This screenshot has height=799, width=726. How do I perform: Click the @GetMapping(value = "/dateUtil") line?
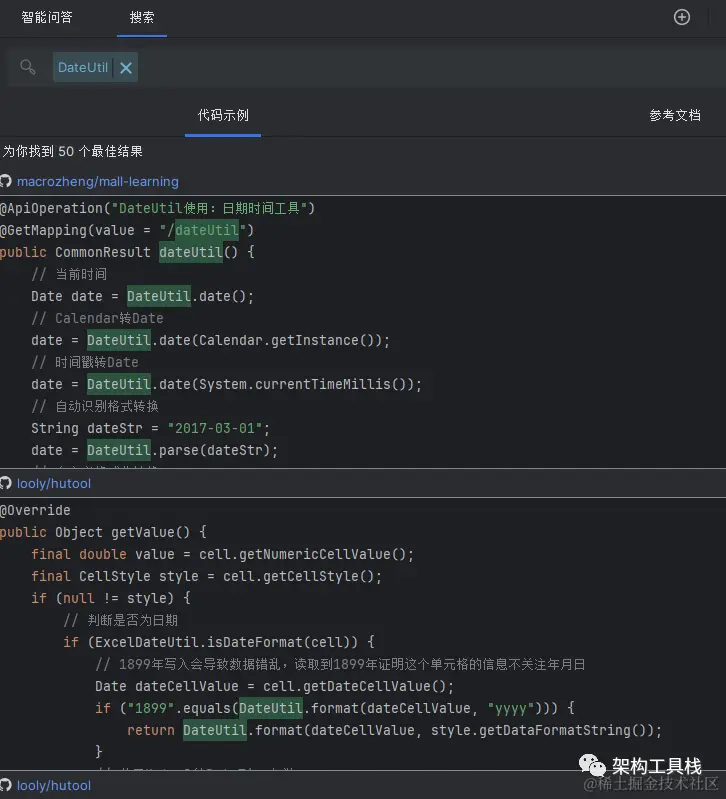(x=127, y=230)
